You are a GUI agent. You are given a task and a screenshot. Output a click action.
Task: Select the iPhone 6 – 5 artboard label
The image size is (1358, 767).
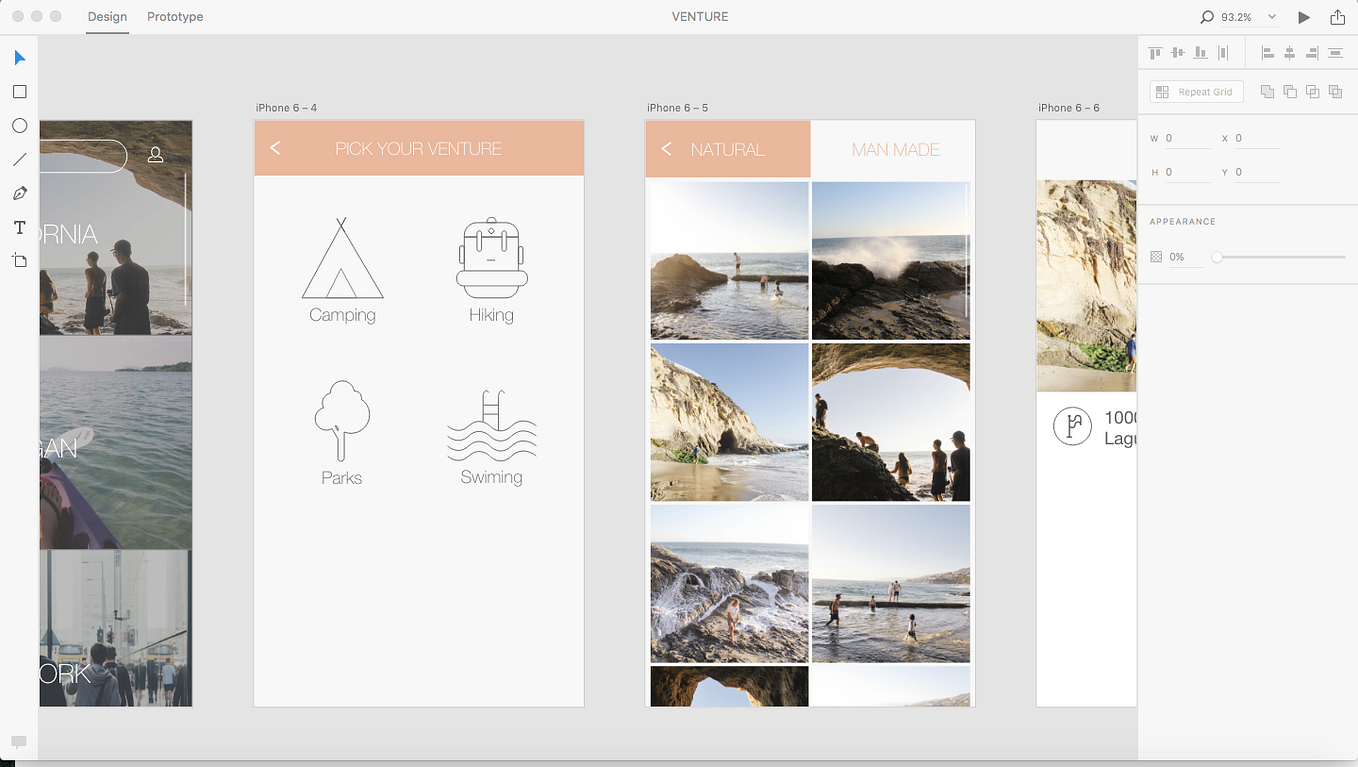[x=677, y=108]
